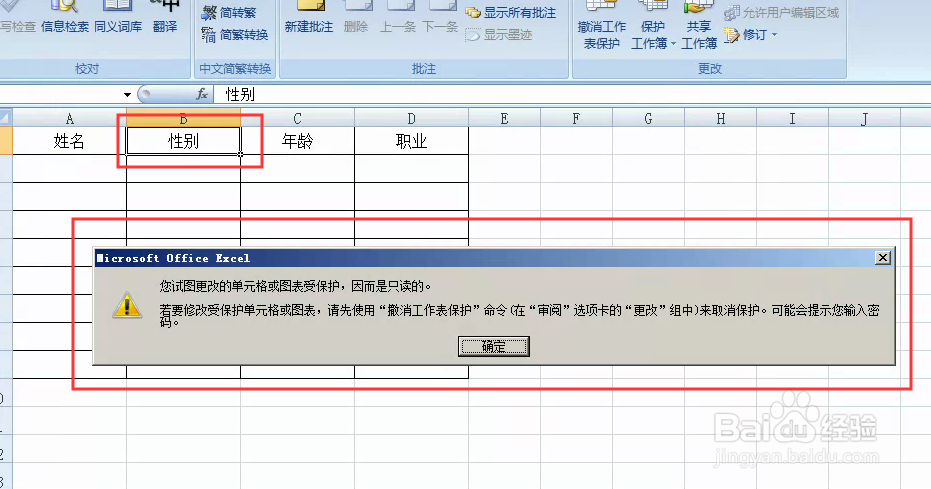Select the cell containing 年龄
The image size is (931, 489).
tap(297, 141)
